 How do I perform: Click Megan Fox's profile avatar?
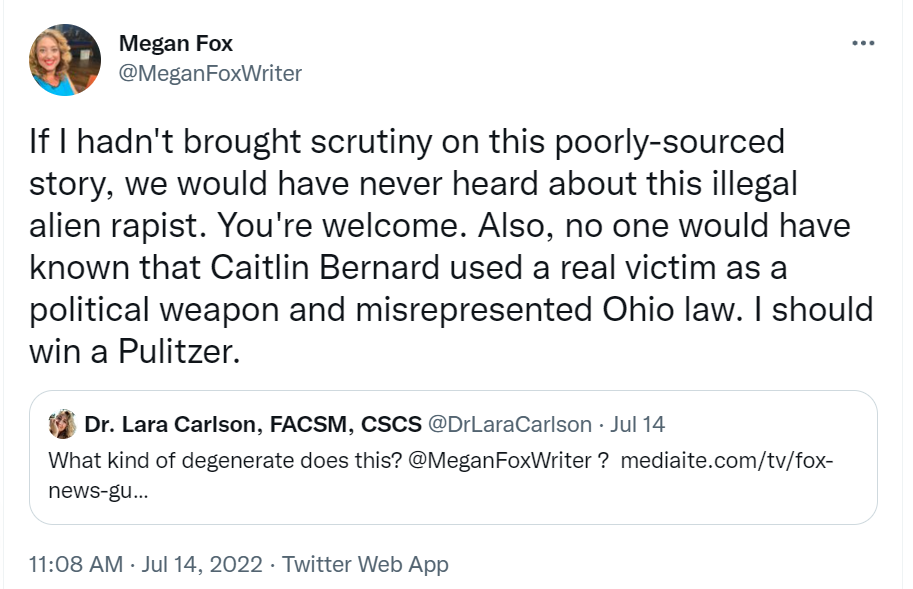click(x=65, y=60)
